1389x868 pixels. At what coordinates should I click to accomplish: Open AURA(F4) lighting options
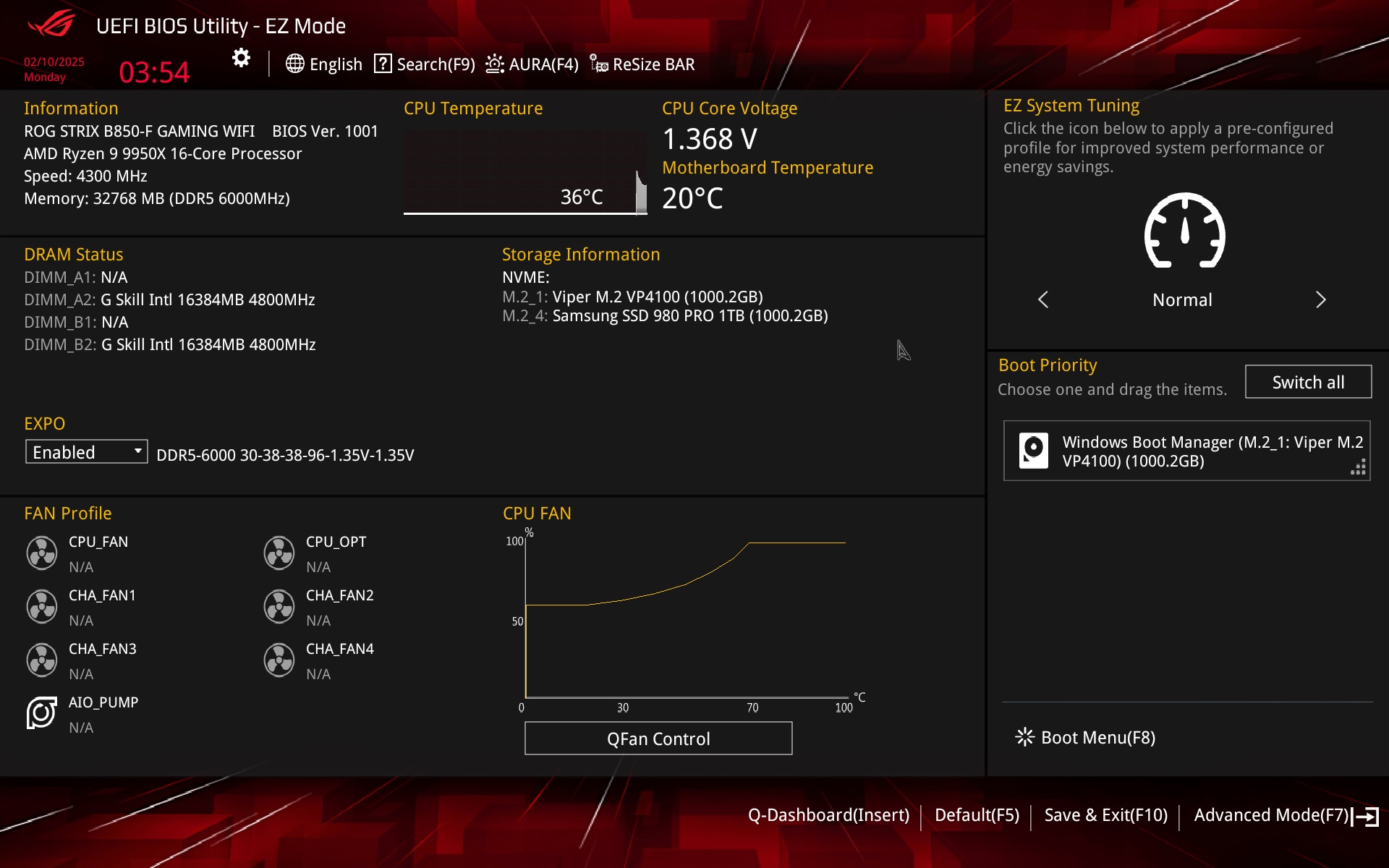[532, 64]
